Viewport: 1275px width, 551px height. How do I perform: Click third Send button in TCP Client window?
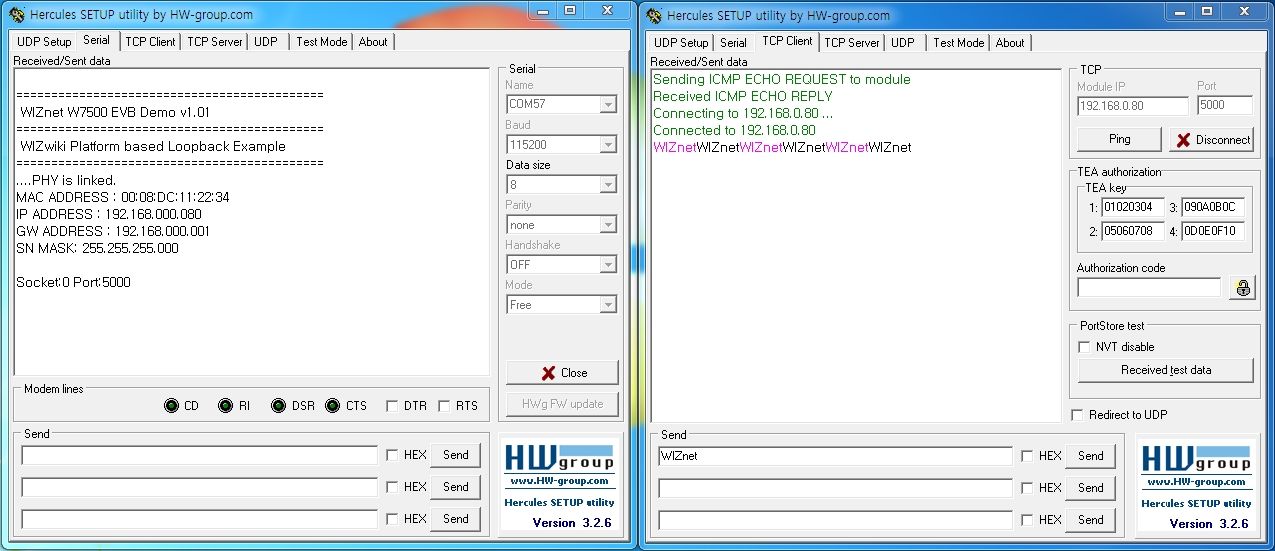1091,520
